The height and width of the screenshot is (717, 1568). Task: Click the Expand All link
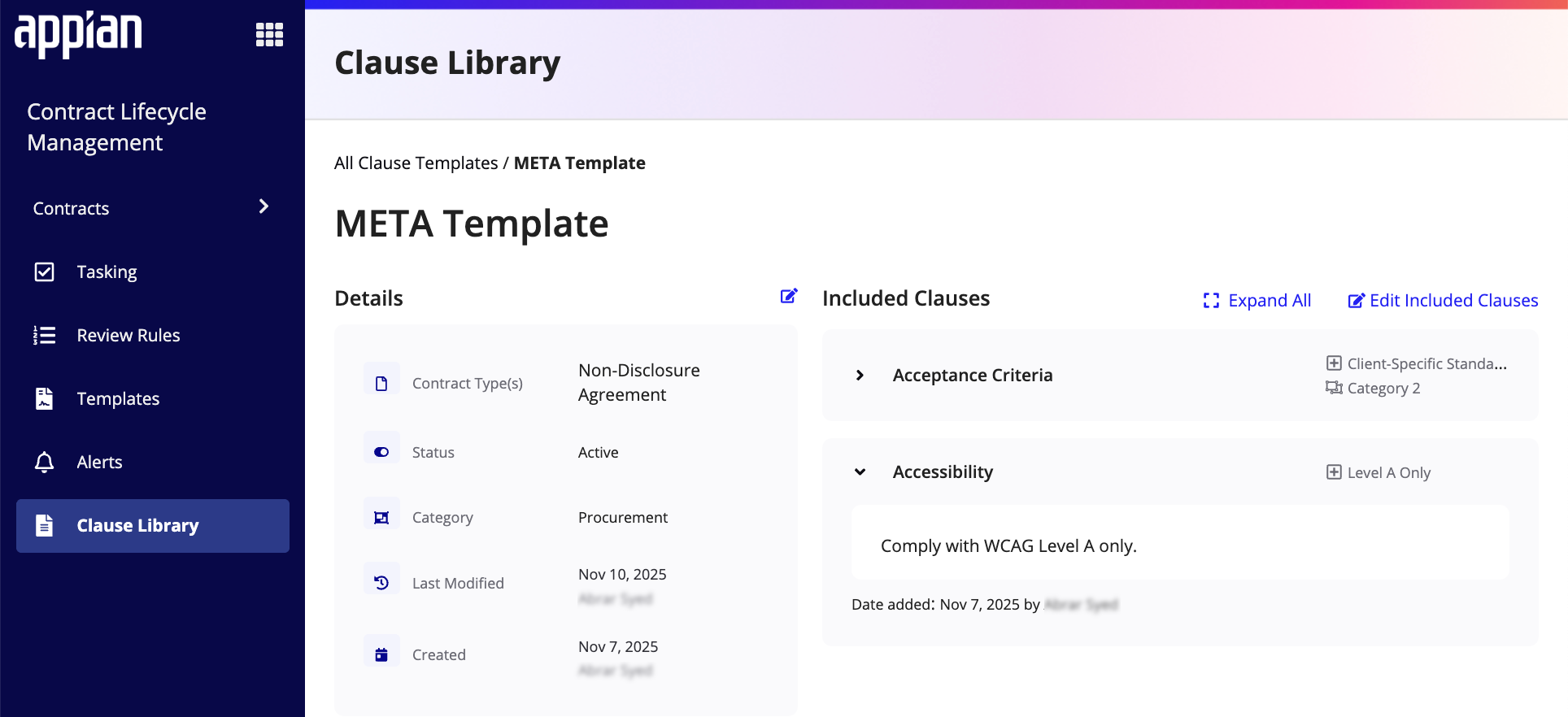tap(1257, 300)
